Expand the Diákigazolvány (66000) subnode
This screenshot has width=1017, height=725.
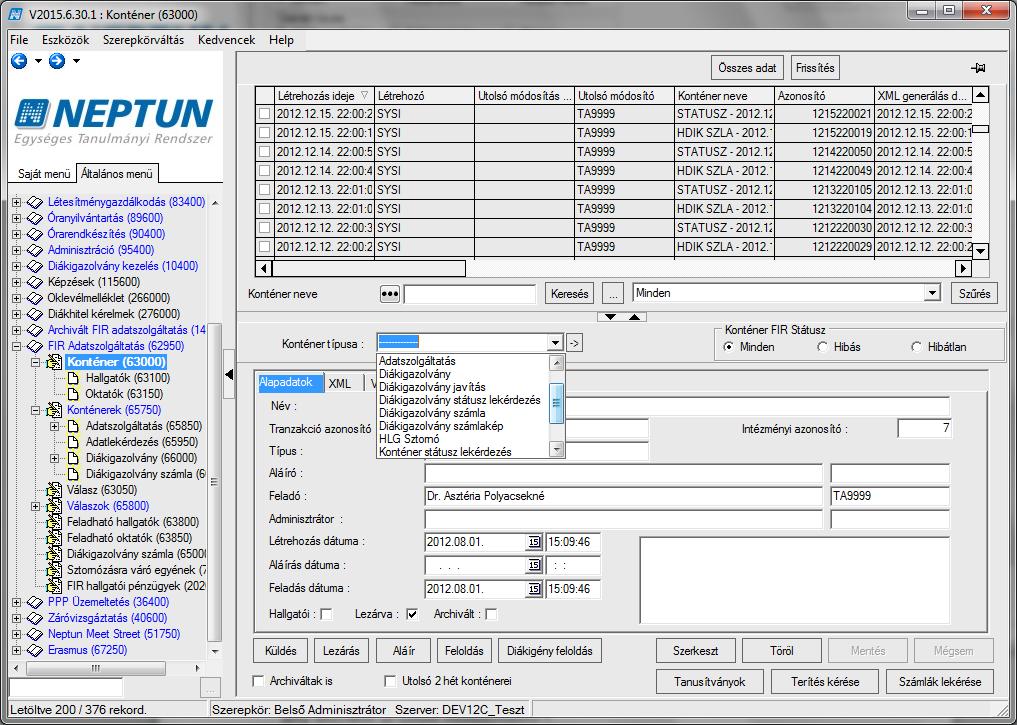pyautogui.click(x=54, y=458)
